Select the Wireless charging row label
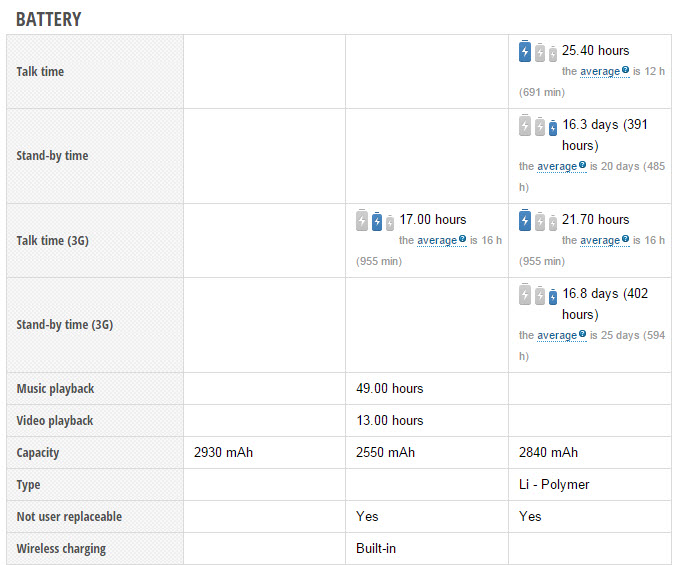678x565 pixels. [x=61, y=549]
